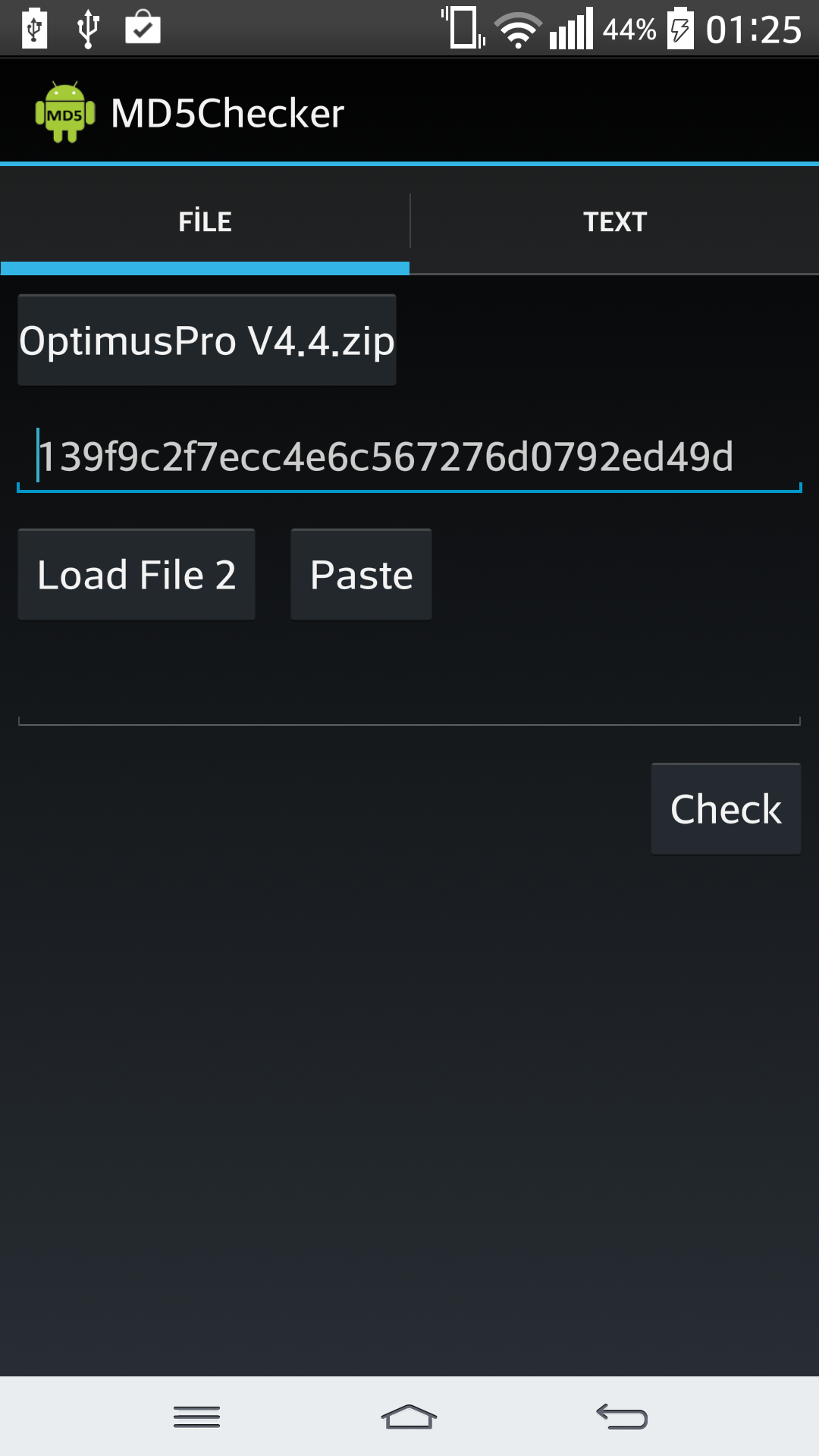Select the FILE tab
This screenshot has width=819, height=1456.
(x=205, y=222)
